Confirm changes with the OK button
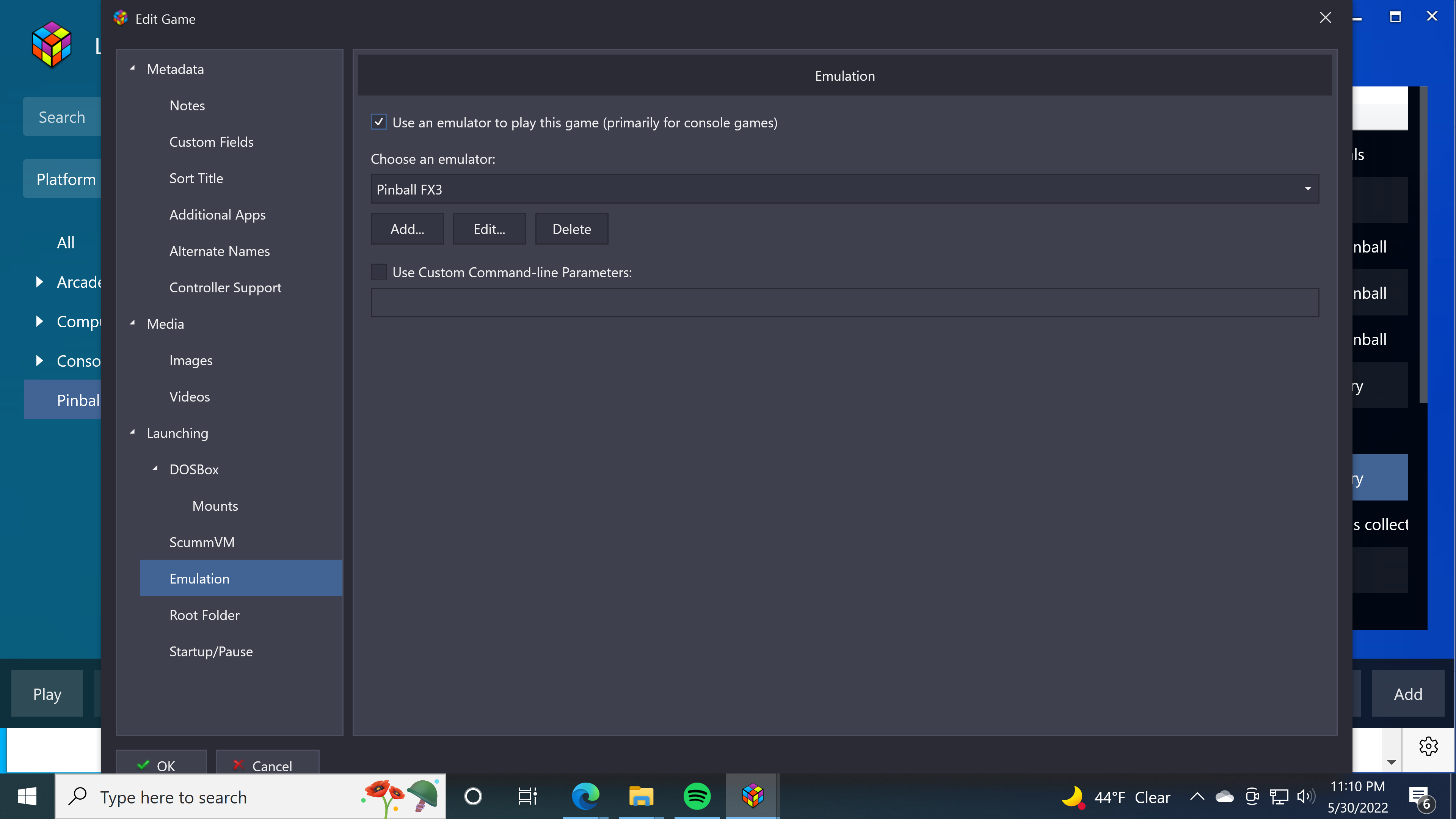The width and height of the screenshot is (1456, 819). 161,763
